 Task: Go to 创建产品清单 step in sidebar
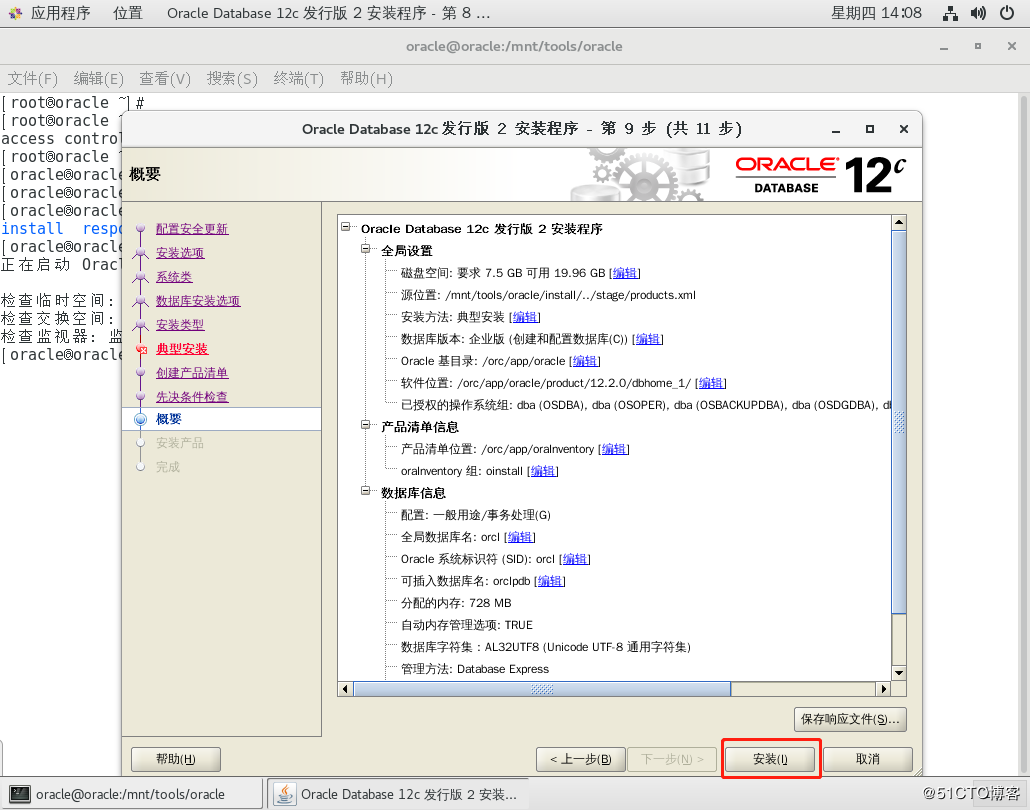click(192, 372)
